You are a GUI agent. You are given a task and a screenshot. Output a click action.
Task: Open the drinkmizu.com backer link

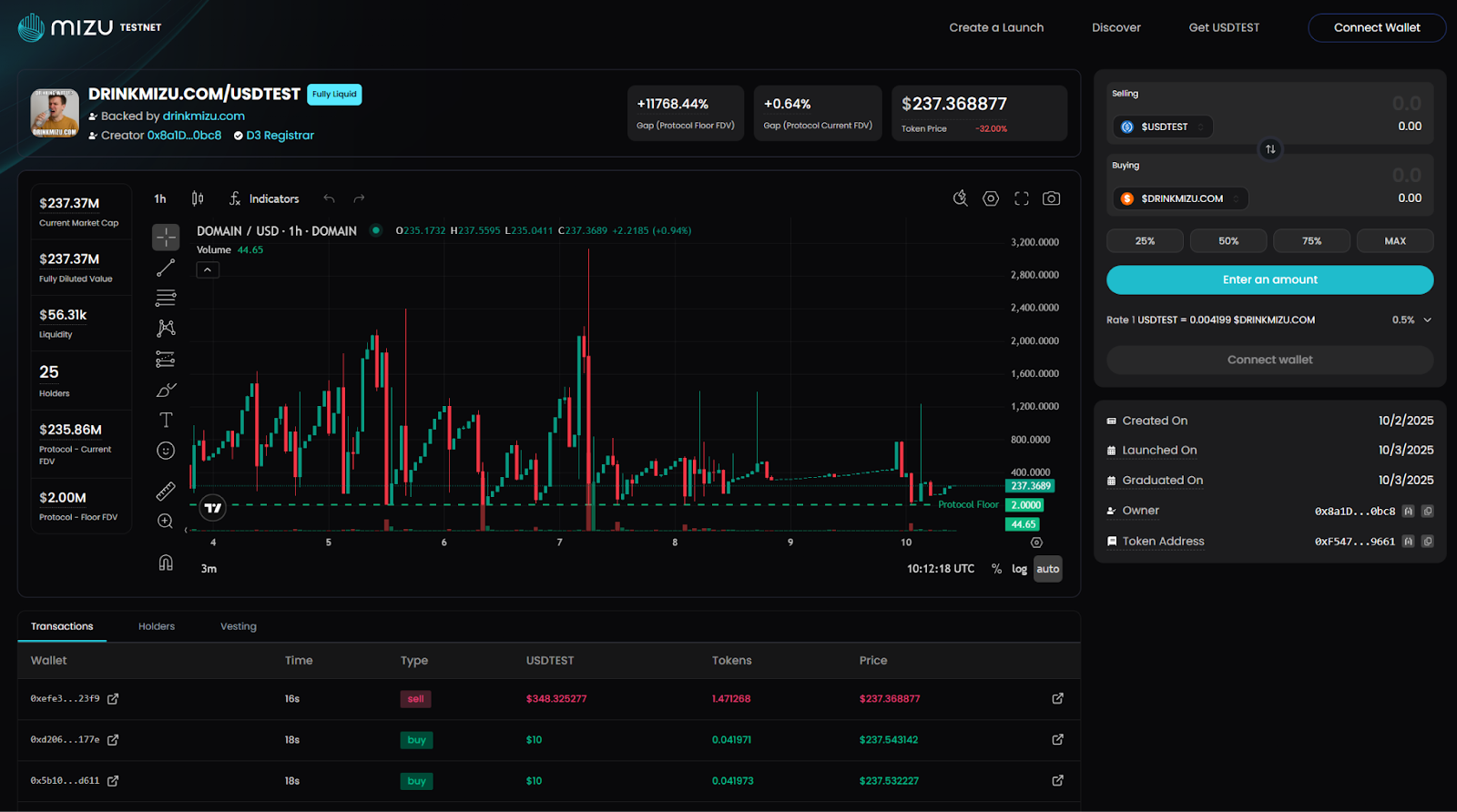[x=204, y=117]
